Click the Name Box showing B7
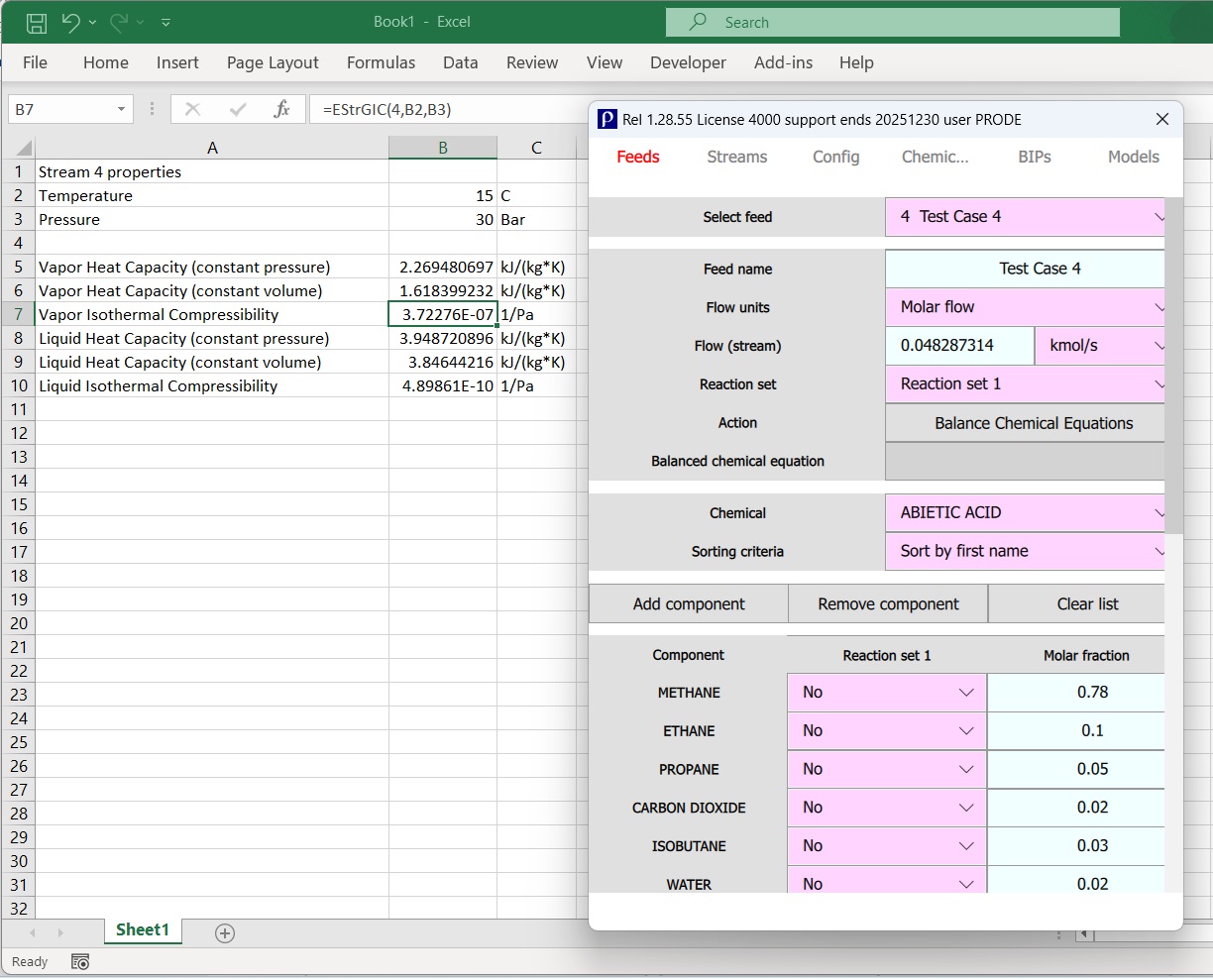 pos(61,109)
